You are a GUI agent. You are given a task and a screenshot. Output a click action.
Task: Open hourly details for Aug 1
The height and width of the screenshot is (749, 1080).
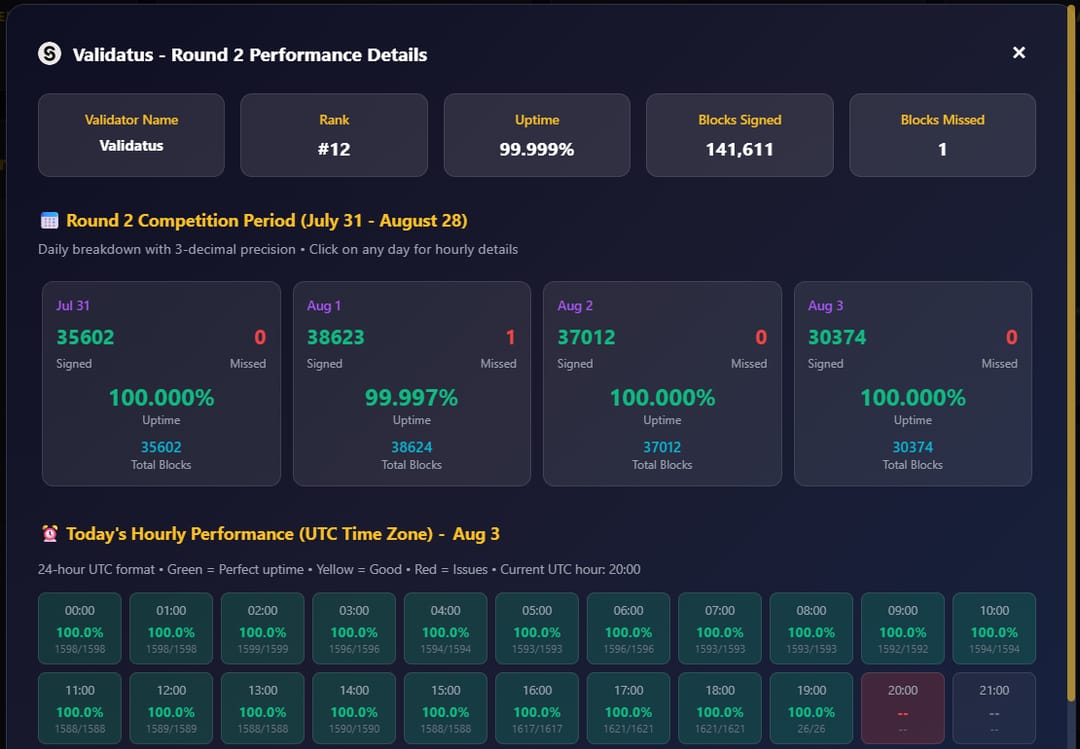[x=411, y=384]
